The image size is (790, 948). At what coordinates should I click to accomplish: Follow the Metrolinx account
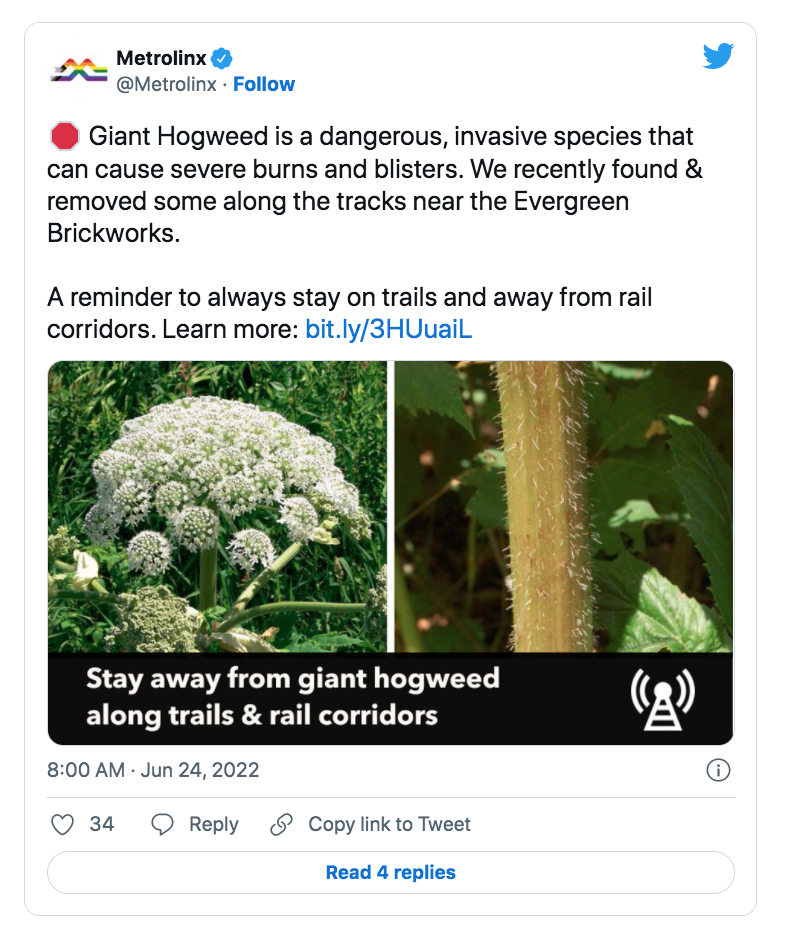[x=264, y=84]
